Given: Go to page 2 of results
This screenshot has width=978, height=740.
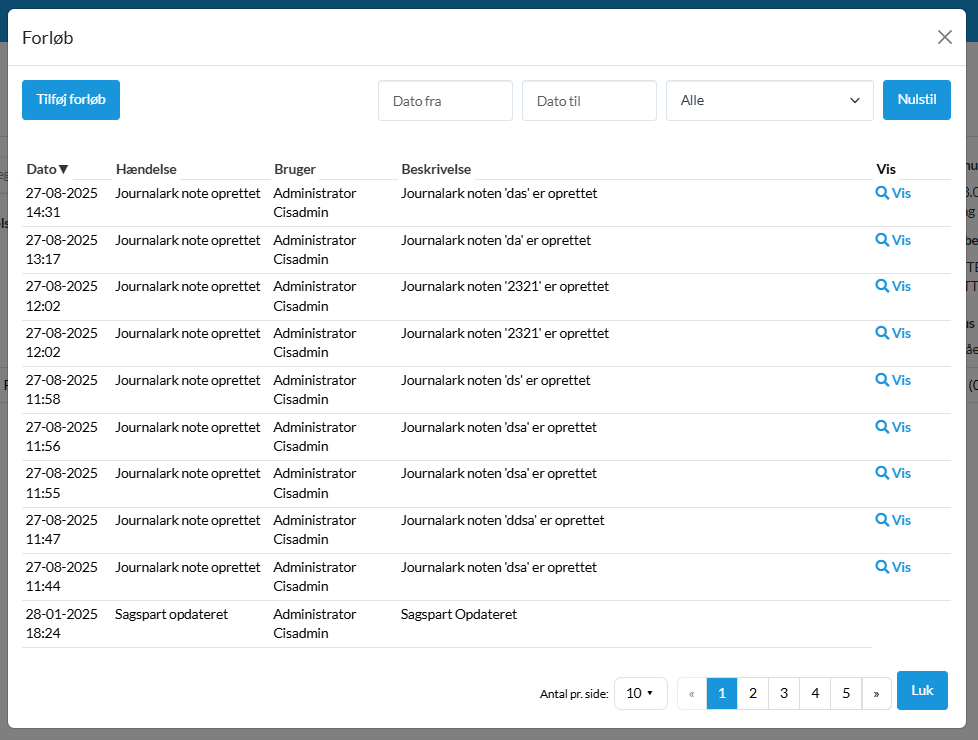Looking at the screenshot, I should (752, 693).
